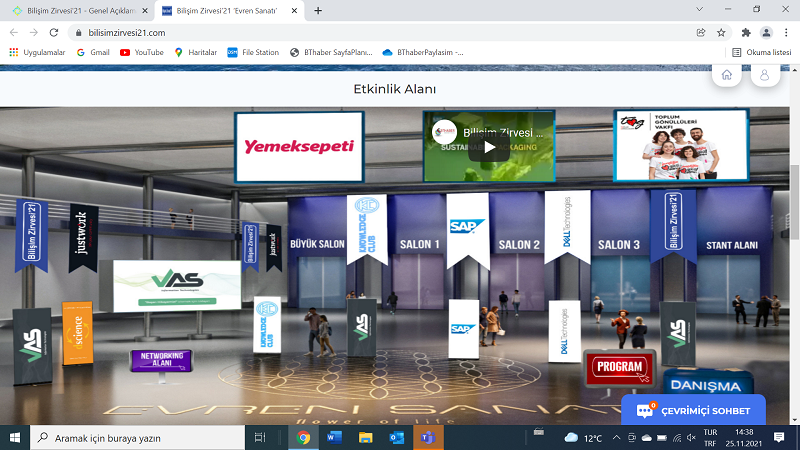The width and height of the screenshot is (800, 450).
Task: Open Word from the taskbar
Action: click(x=334, y=438)
